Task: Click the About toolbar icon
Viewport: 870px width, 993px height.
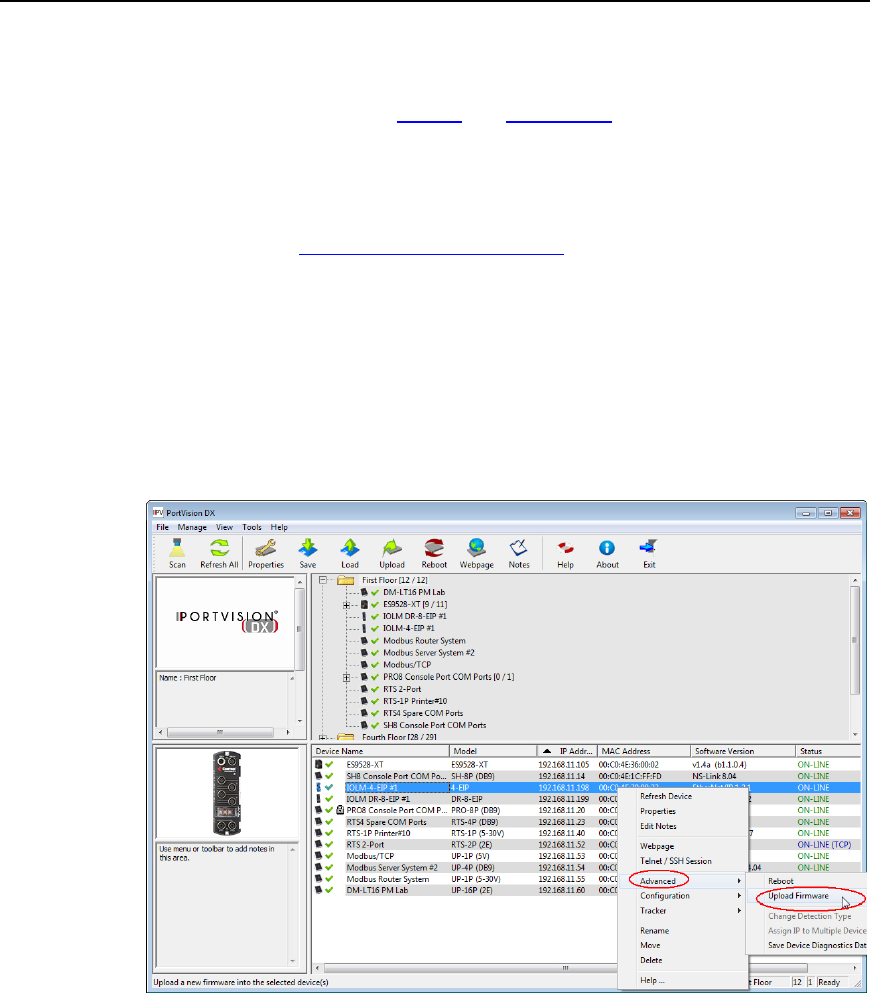Action: click(607, 553)
